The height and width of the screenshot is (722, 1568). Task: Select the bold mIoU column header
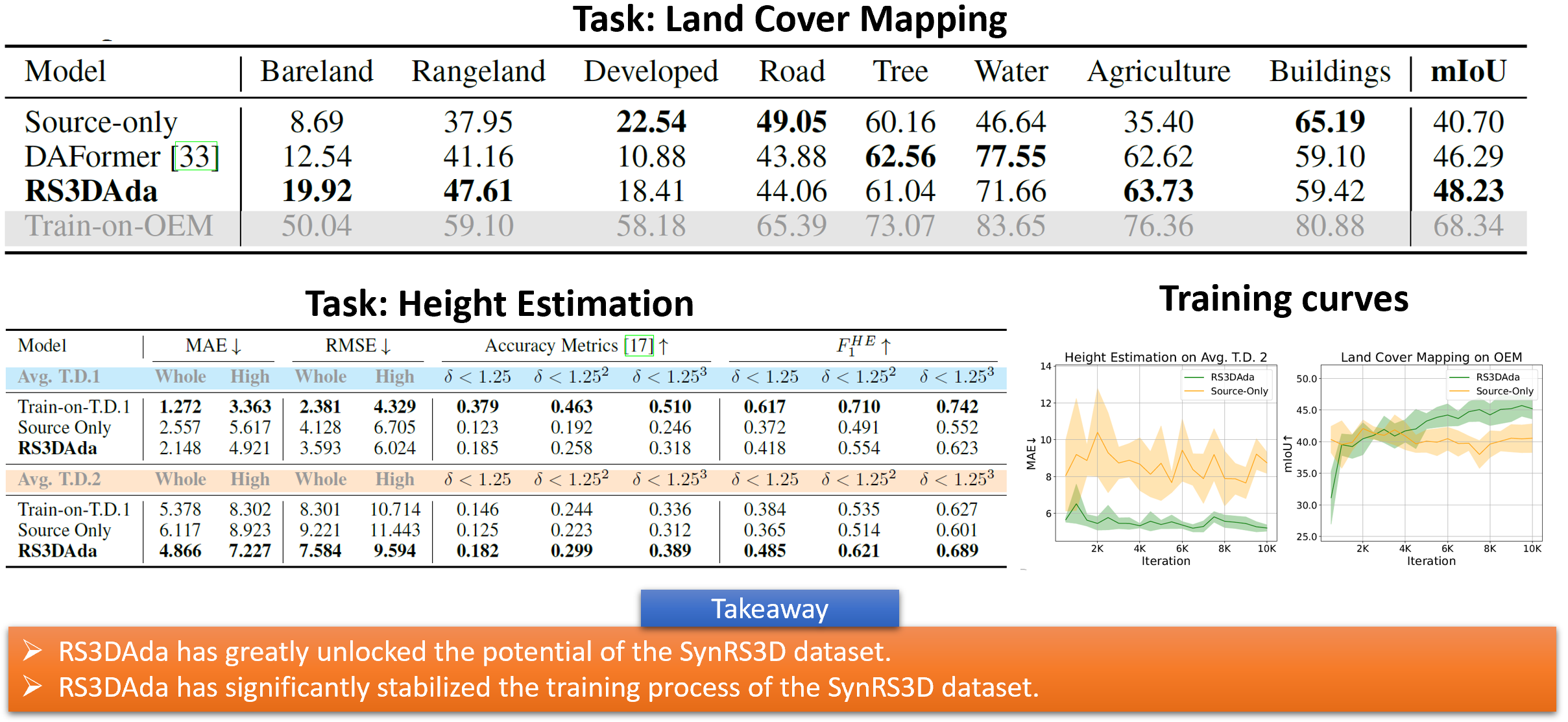[1468, 71]
